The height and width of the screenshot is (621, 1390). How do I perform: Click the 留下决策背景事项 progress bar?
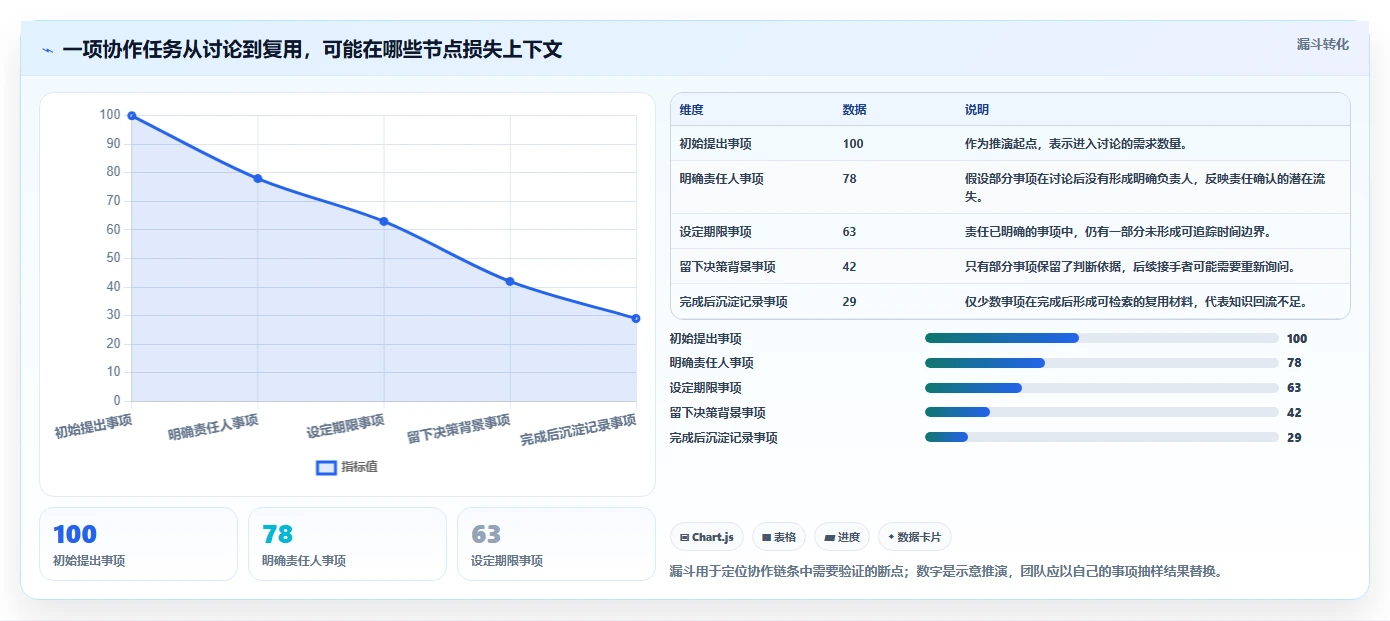coord(1102,412)
